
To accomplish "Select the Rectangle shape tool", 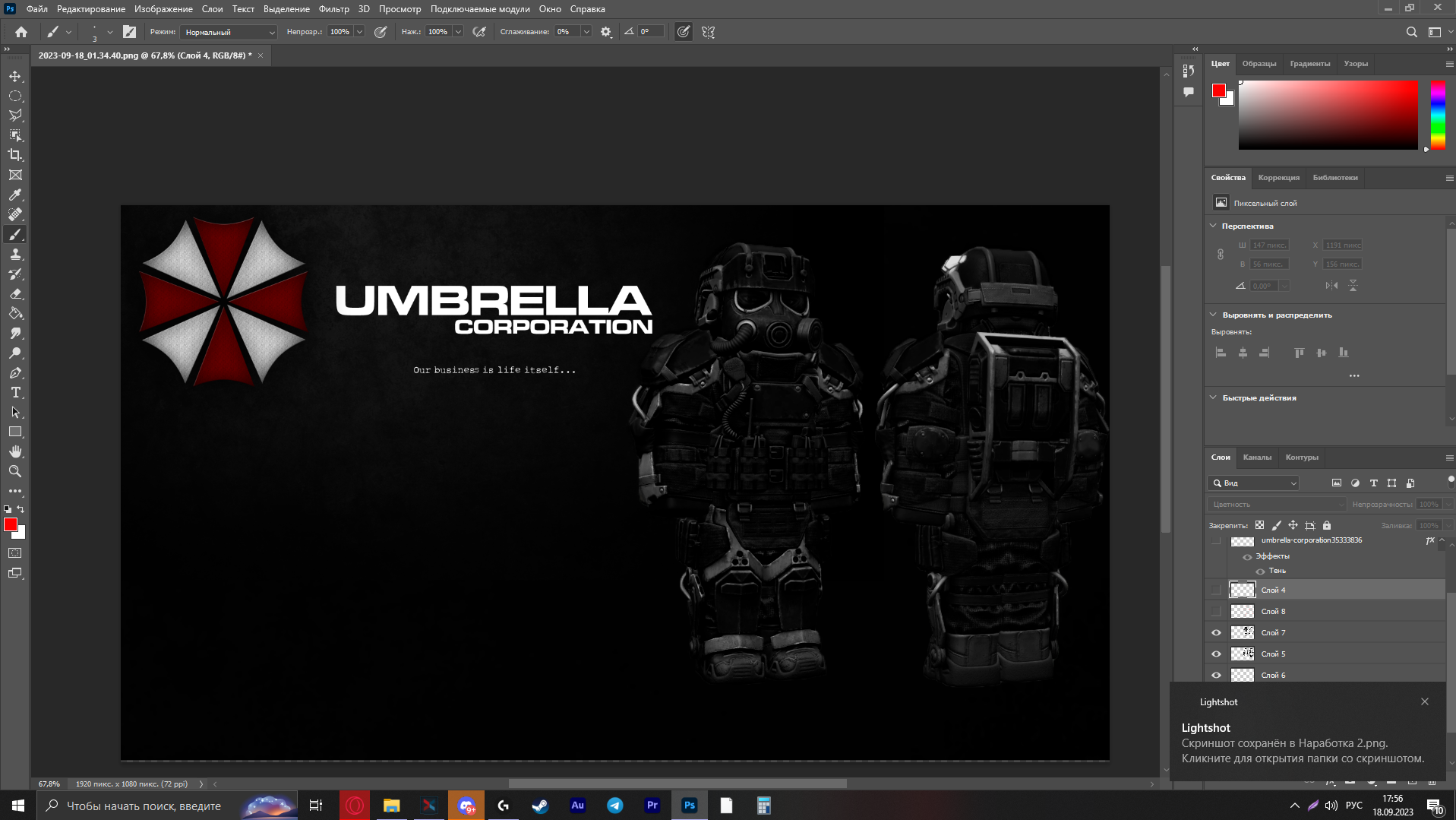I will pyautogui.click(x=15, y=432).
